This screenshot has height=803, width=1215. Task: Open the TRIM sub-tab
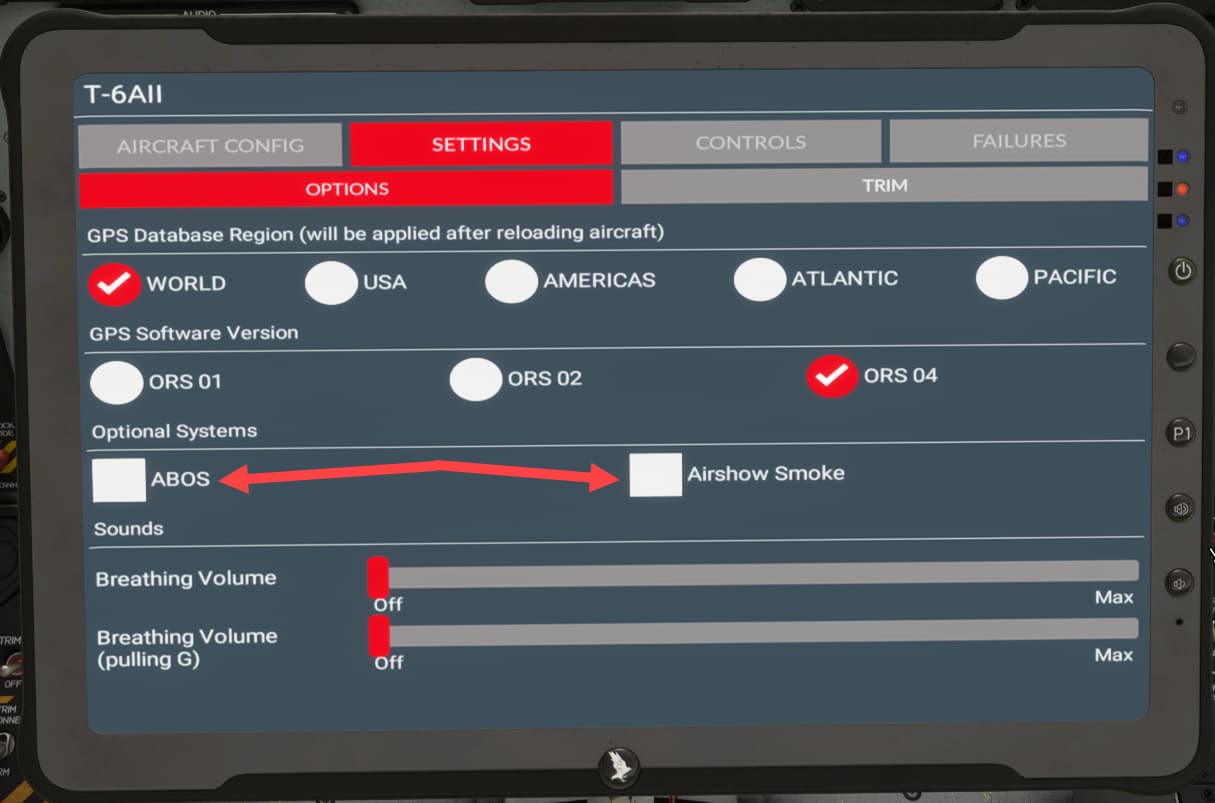[884, 185]
